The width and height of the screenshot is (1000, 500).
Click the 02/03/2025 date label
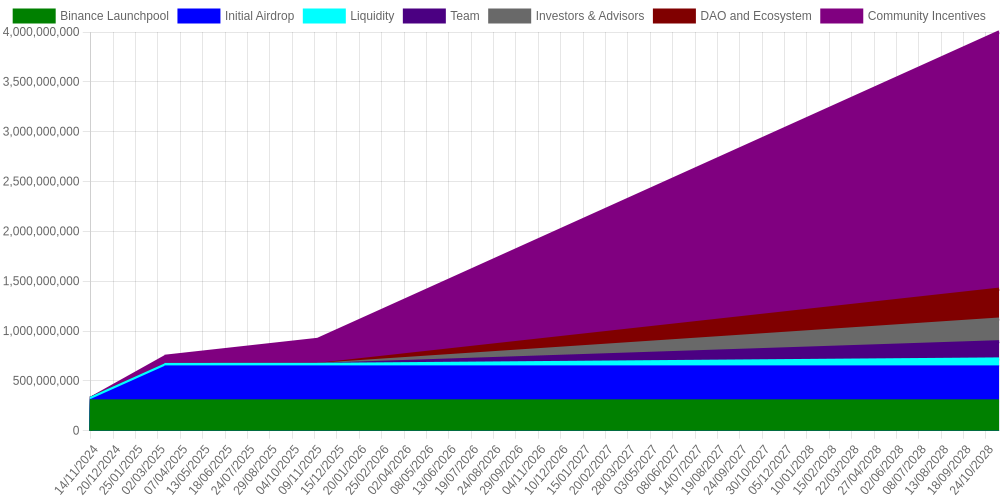(142, 469)
